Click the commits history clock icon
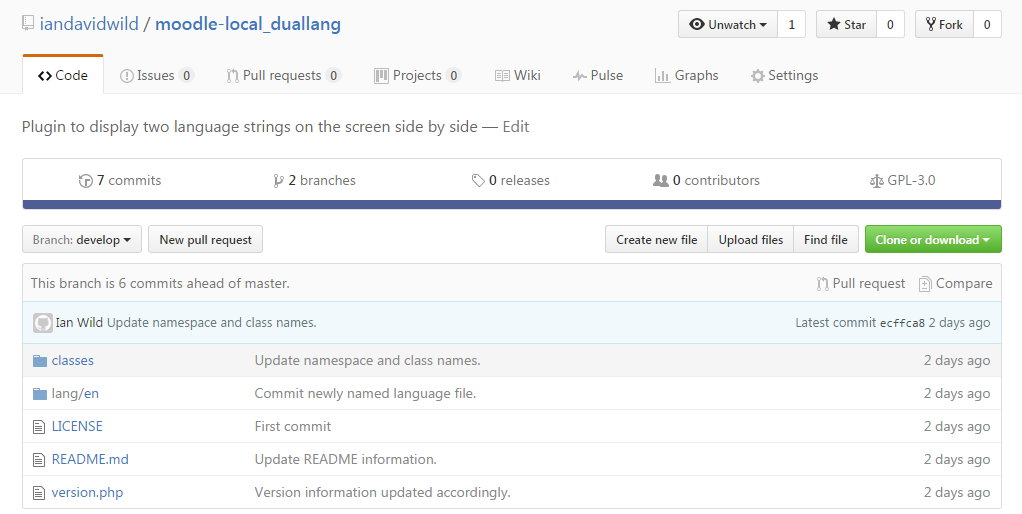This screenshot has width=1022, height=514. pos(85,181)
